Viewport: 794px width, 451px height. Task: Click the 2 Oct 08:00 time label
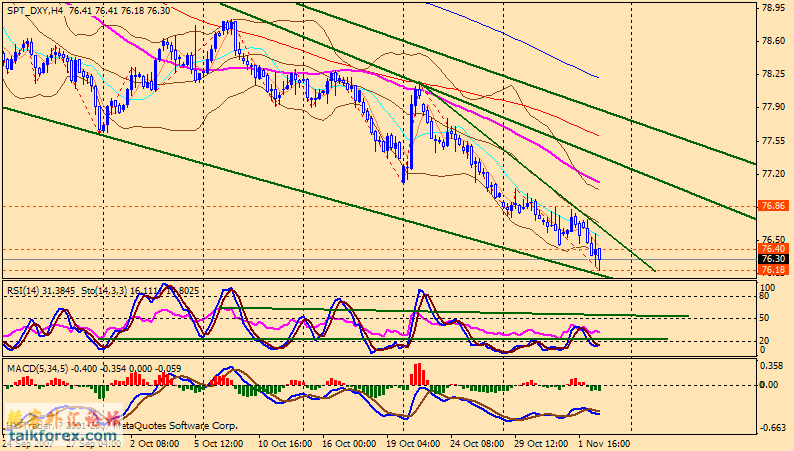point(154,443)
